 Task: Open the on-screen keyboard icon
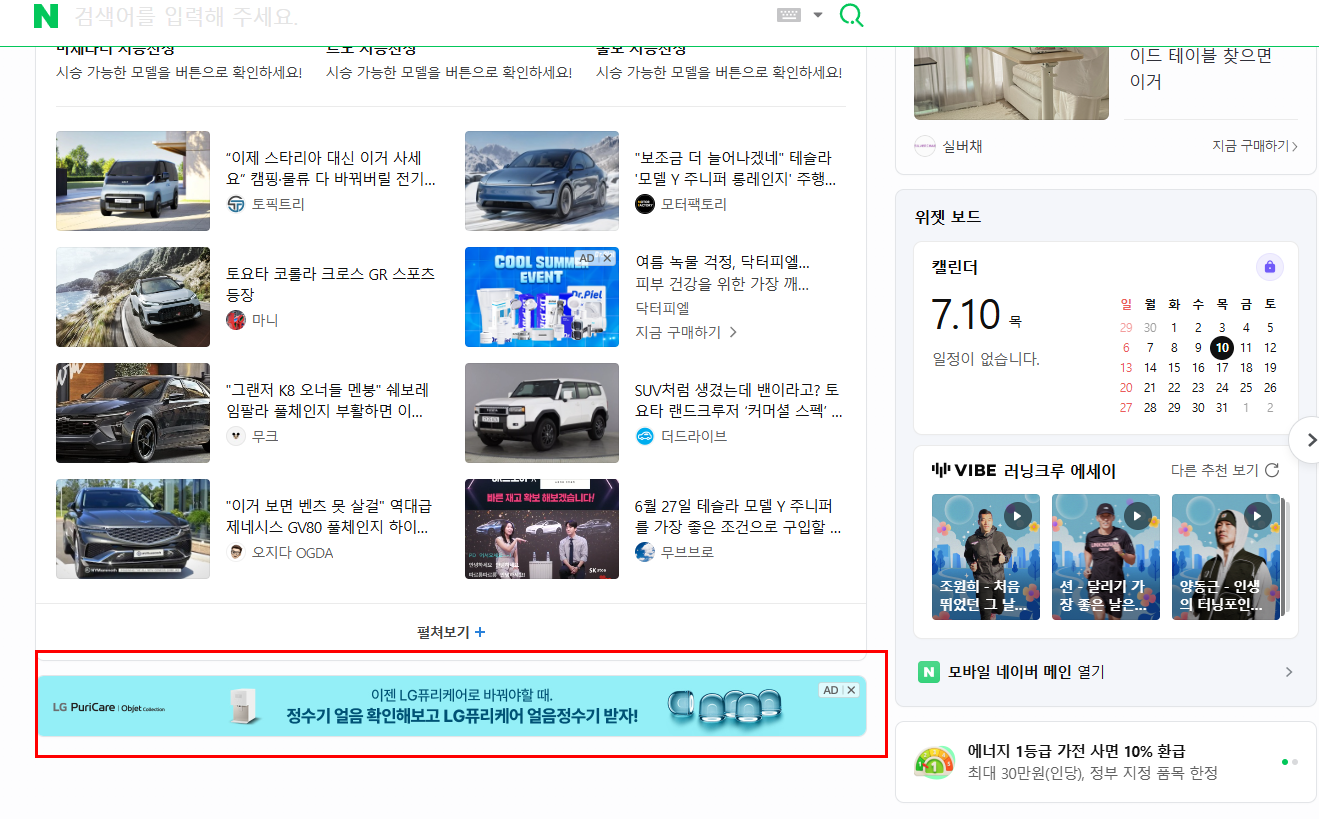789,15
